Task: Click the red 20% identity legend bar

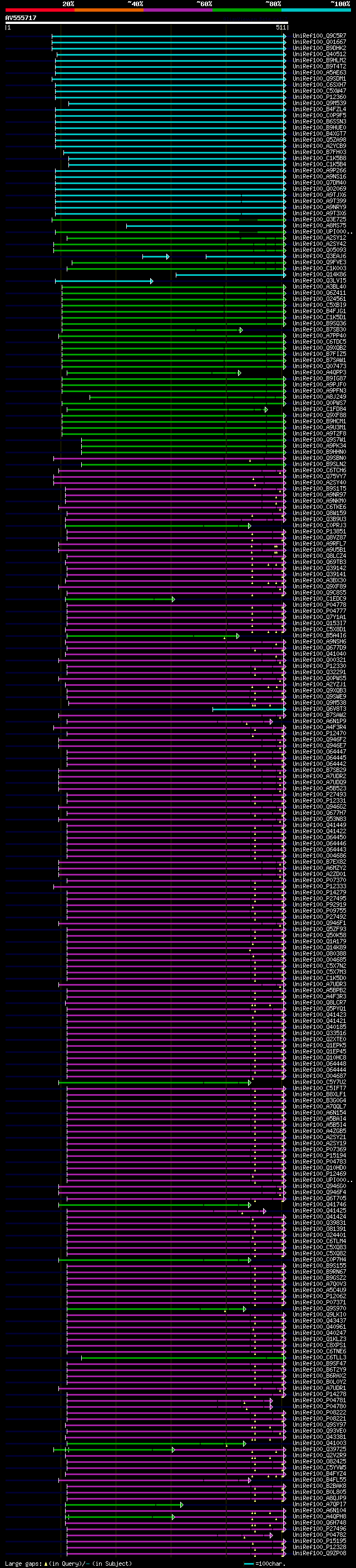Action: [39, 10]
